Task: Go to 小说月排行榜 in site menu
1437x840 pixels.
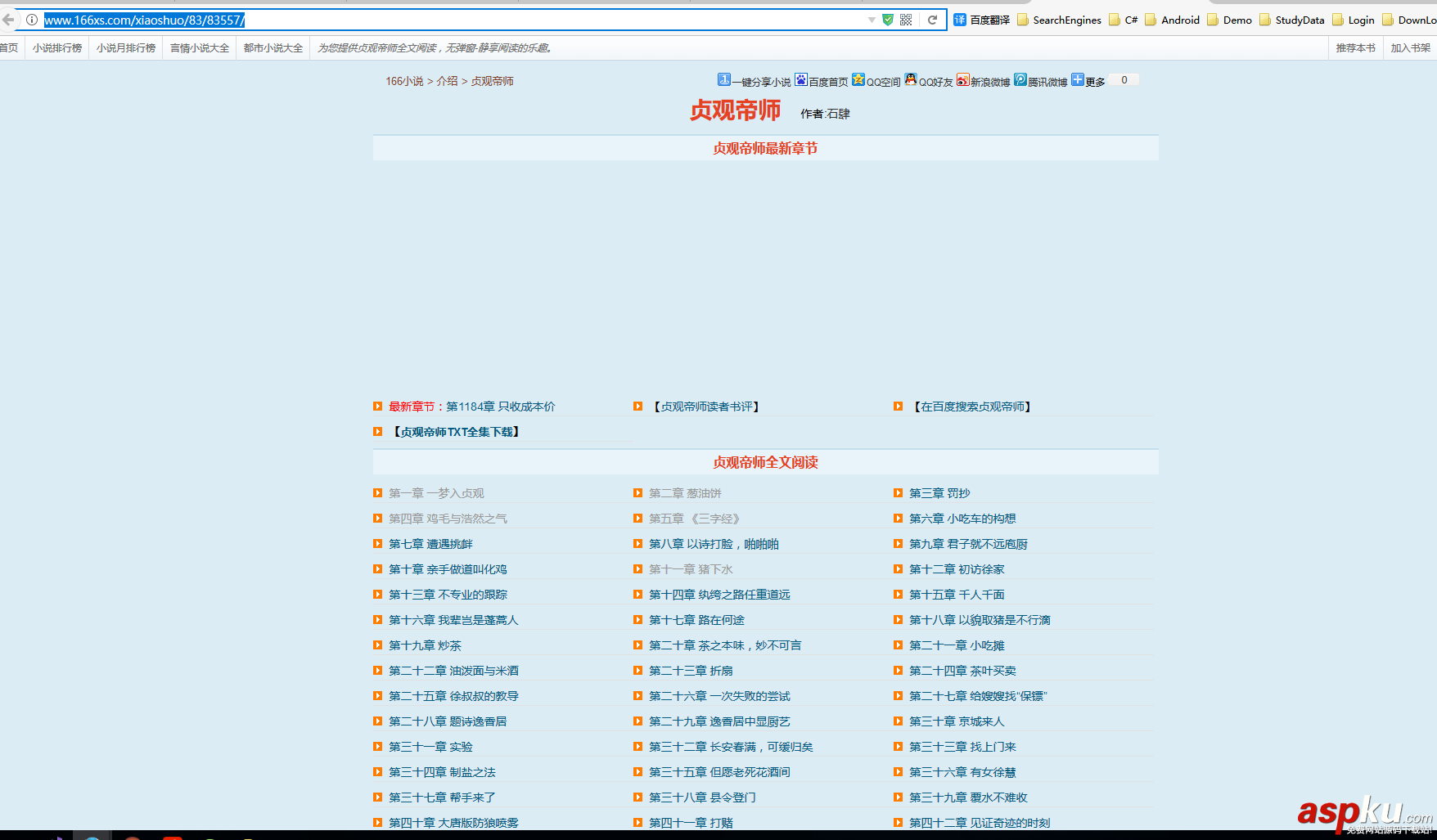Action: [x=126, y=48]
